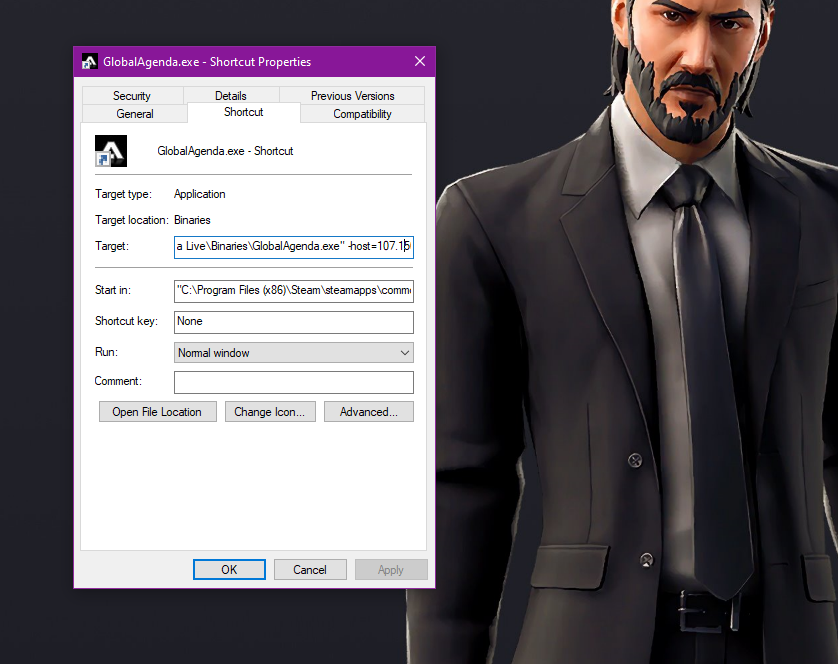Image resolution: width=838 pixels, height=664 pixels.
Task: Click the Cancel button
Action: tap(310, 570)
